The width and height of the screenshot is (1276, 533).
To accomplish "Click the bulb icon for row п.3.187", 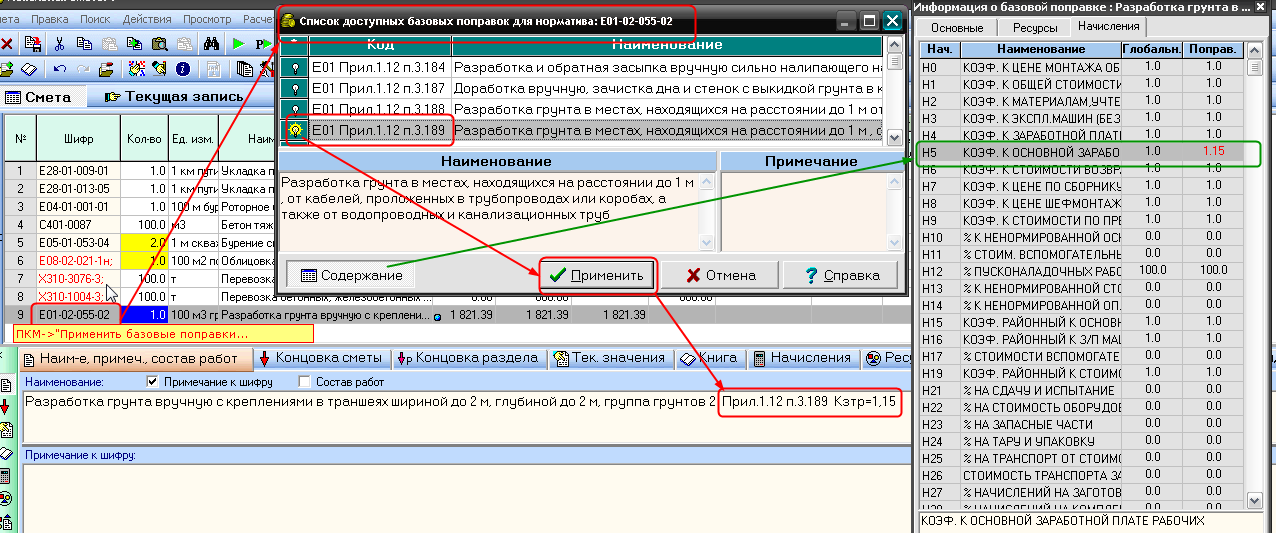I will coord(293,88).
